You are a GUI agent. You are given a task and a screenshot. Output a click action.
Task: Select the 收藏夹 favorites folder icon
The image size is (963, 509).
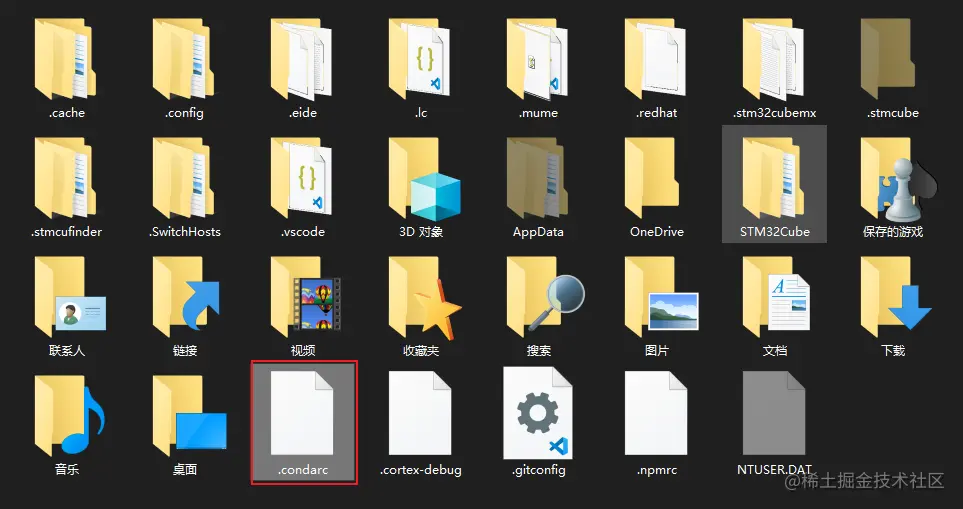(x=424, y=298)
